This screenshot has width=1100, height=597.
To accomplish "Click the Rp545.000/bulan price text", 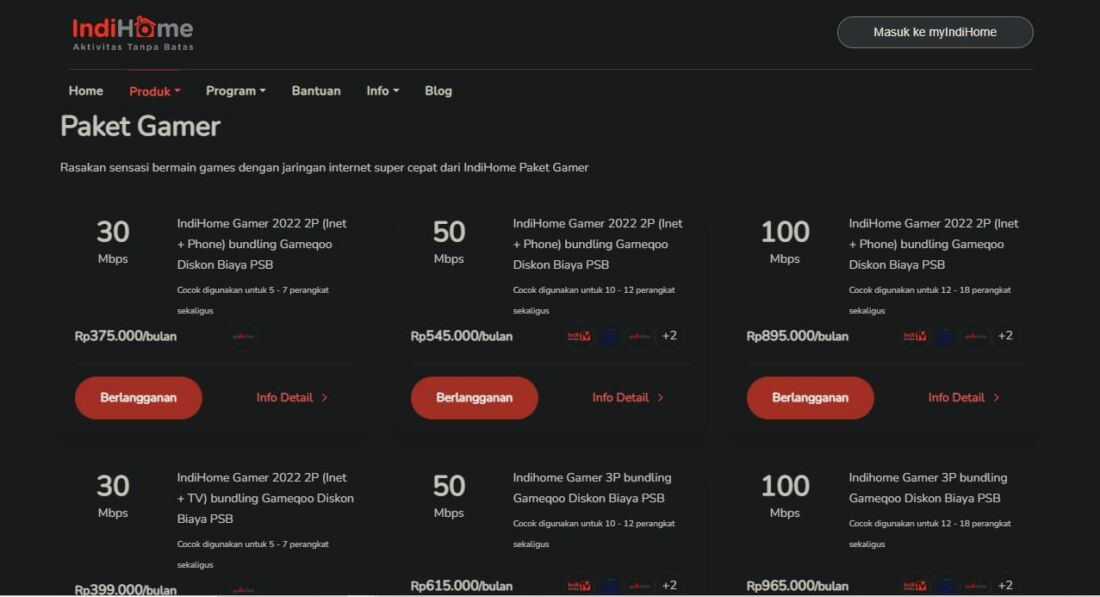I will tap(462, 337).
